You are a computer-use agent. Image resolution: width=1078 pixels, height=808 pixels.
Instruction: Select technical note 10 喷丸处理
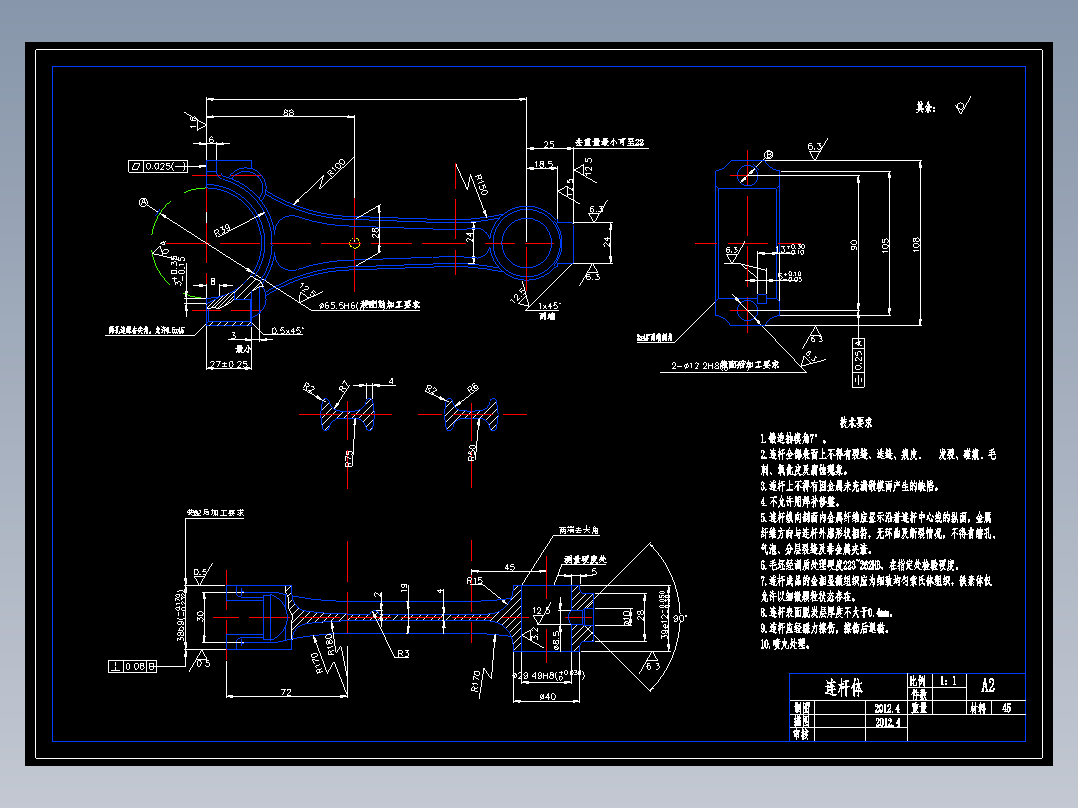(x=786, y=644)
